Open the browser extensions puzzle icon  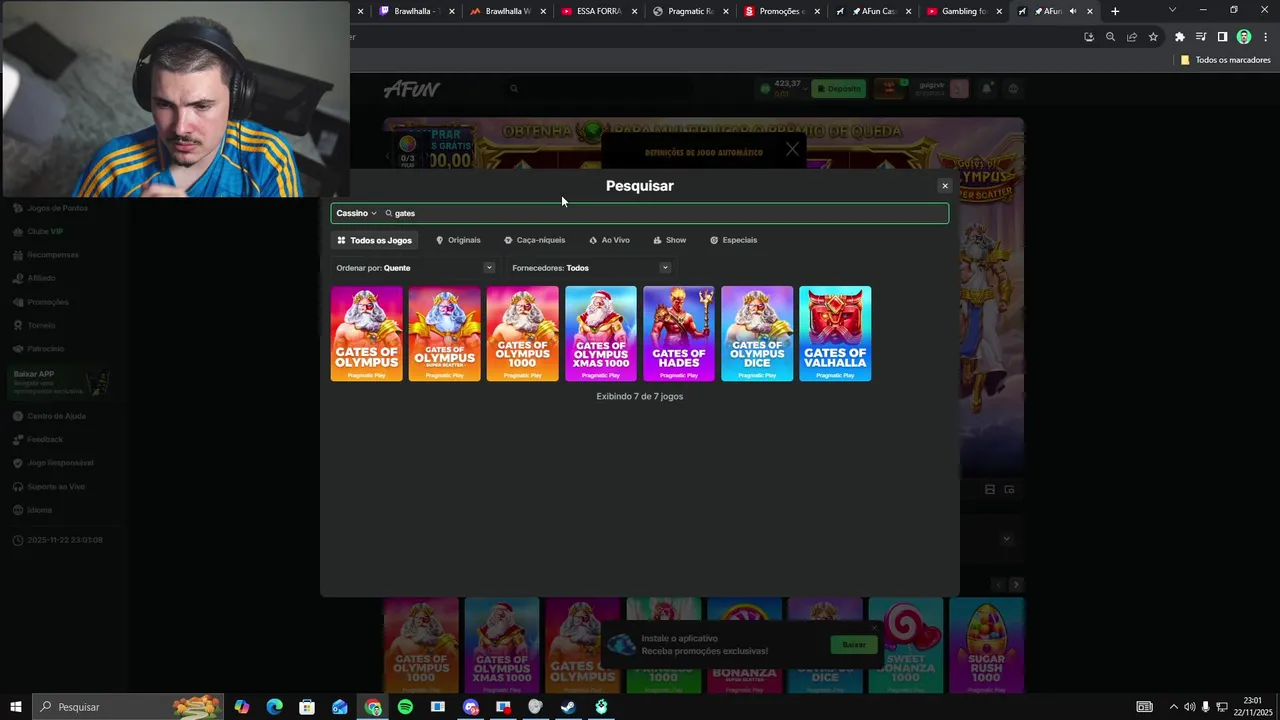1180,37
